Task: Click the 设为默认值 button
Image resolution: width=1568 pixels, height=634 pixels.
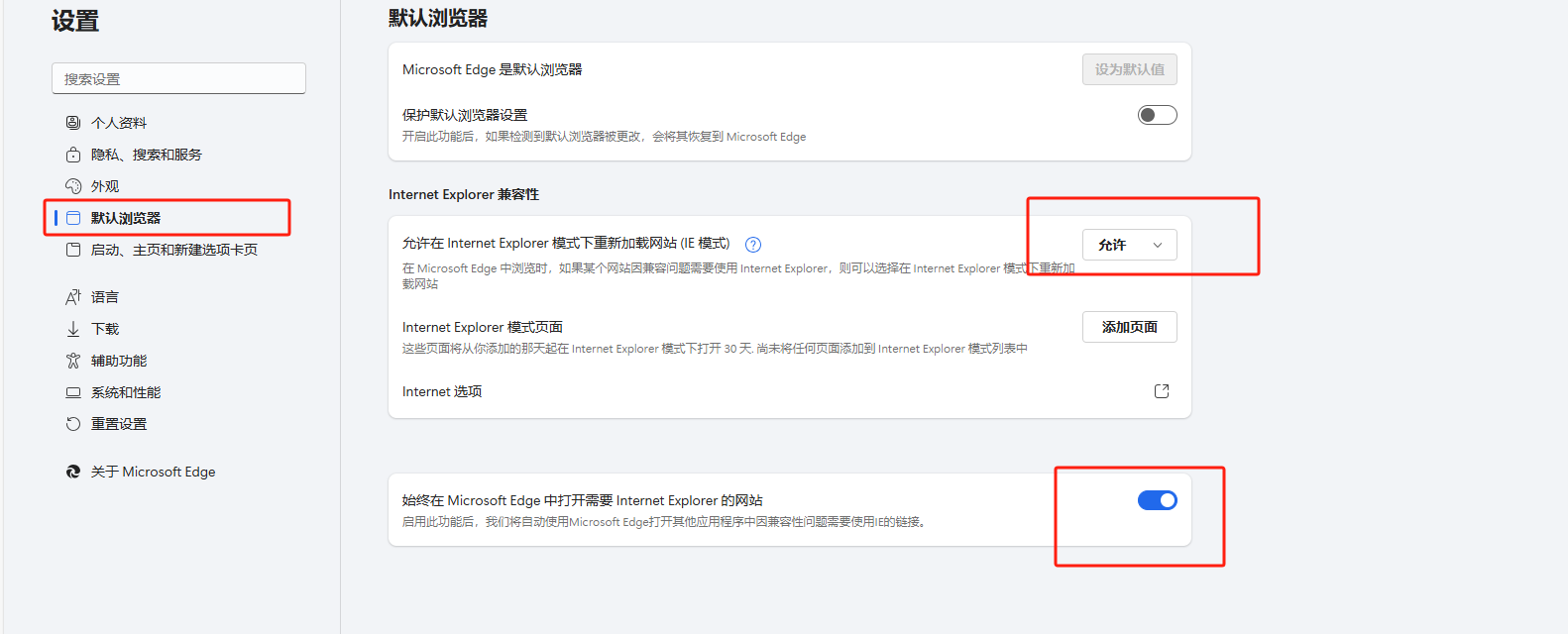Action: pos(1129,69)
